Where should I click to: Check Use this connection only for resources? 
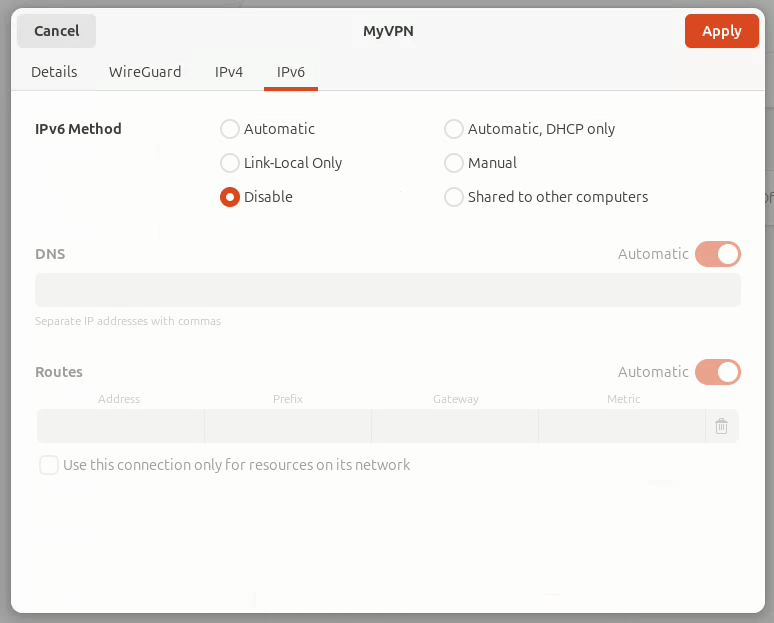(49, 465)
